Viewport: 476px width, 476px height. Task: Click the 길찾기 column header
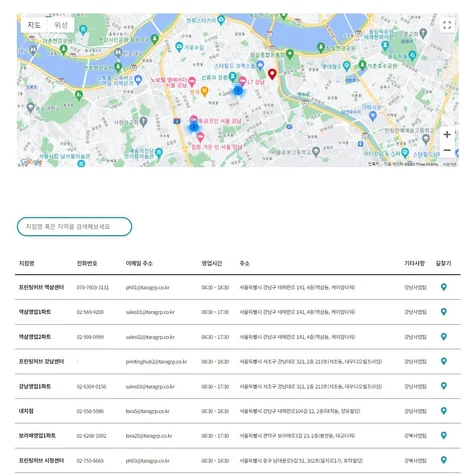(x=443, y=263)
